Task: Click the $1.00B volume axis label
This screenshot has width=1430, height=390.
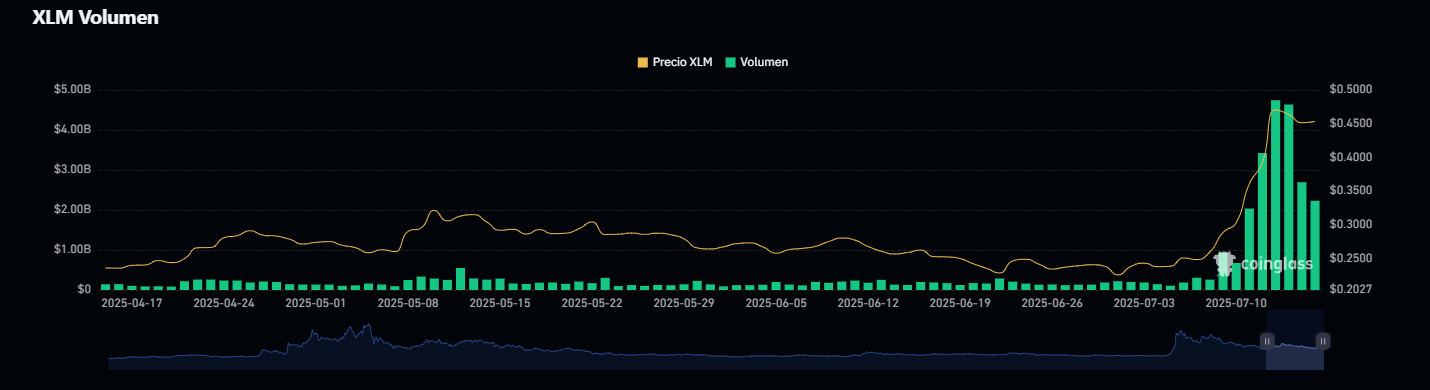Action: (x=73, y=250)
